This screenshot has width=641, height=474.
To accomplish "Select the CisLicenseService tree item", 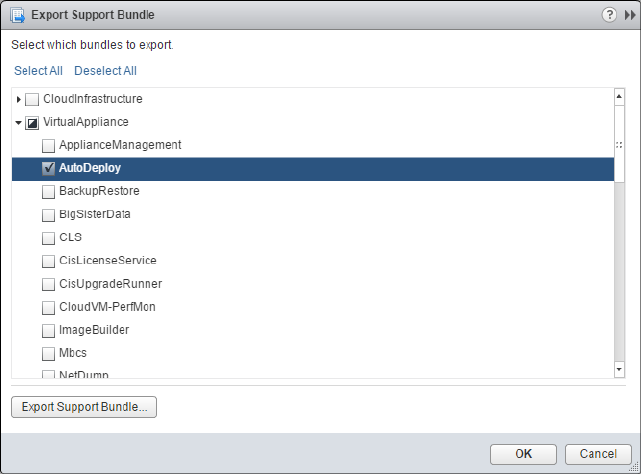I will coord(108,260).
